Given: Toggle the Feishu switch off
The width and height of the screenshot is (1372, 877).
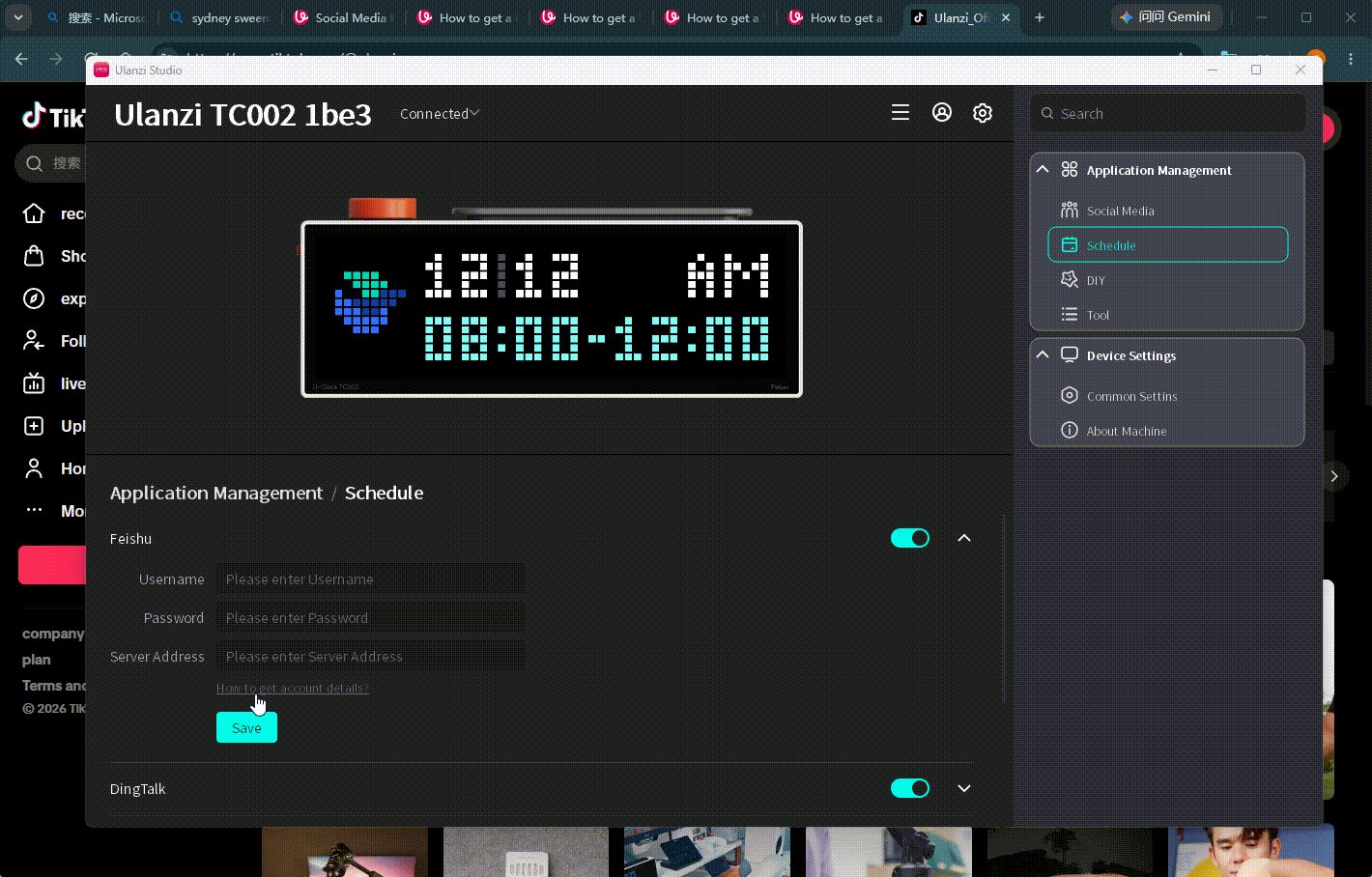Looking at the screenshot, I should point(910,538).
